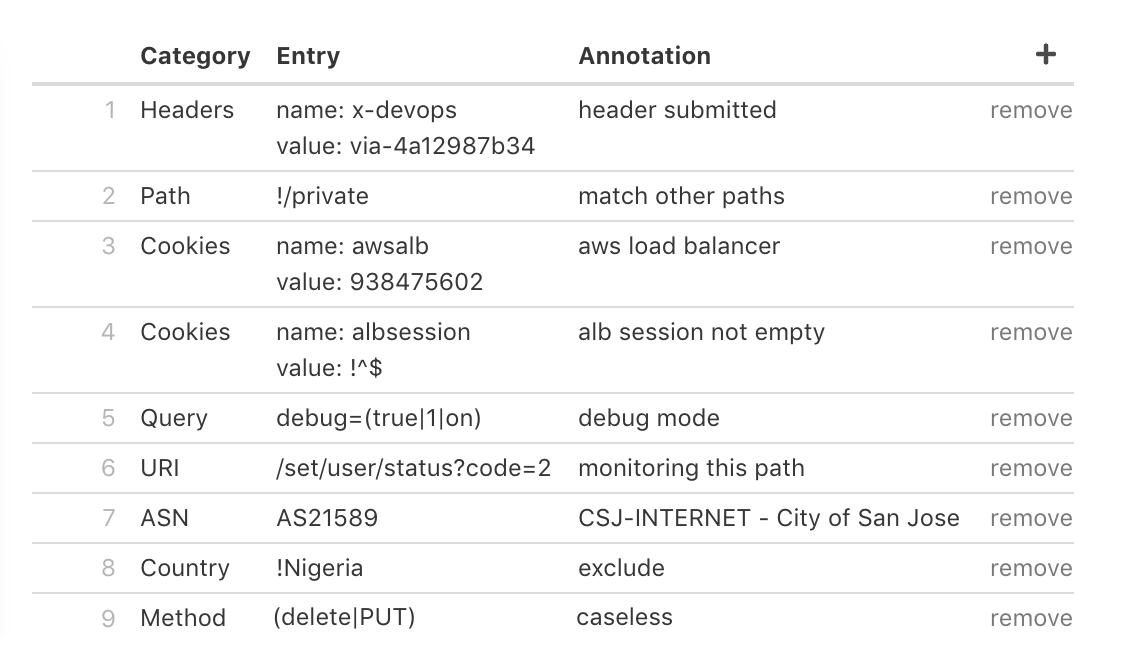Select the 'caseless' annotation on Method row
Image resolution: width=1123 pixels, height=656 pixels.
pos(624,617)
